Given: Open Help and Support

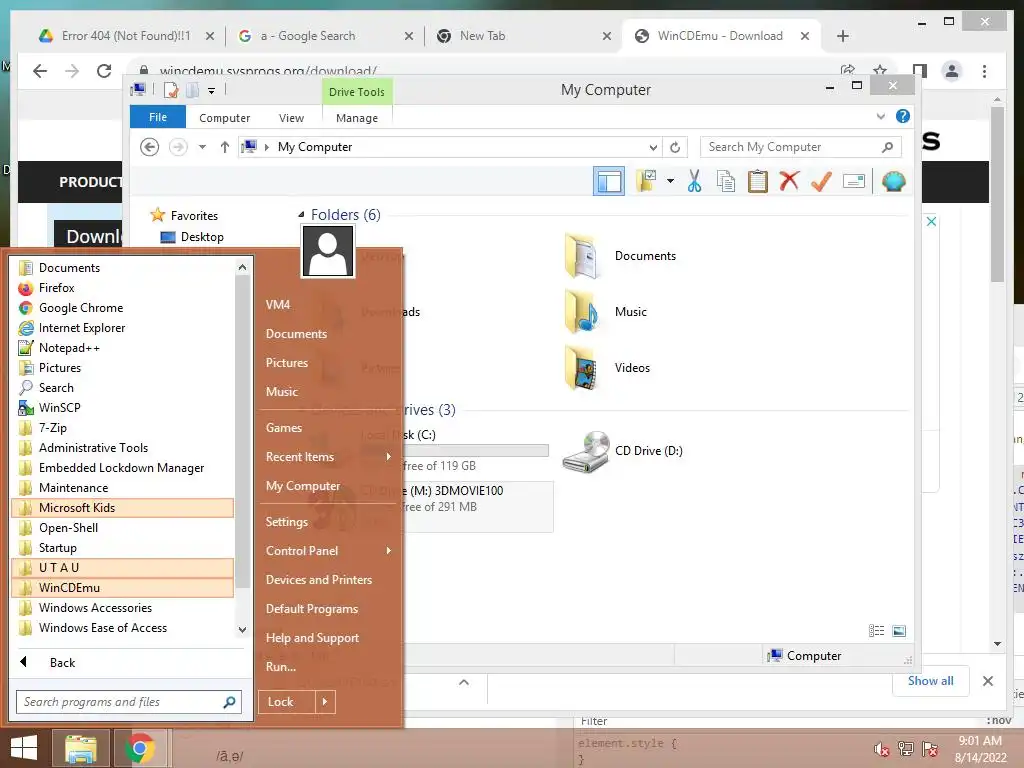Looking at the screenshot, I should [x=329, y=638].
